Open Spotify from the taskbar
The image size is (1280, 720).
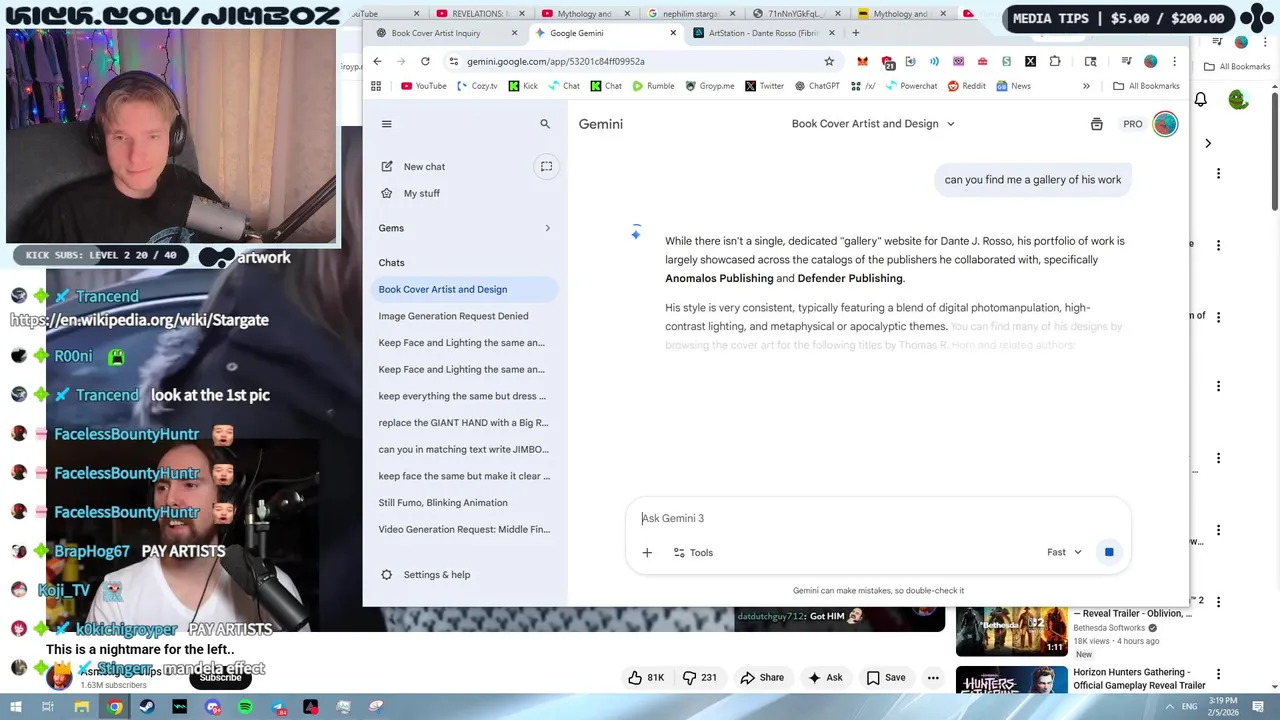pyautogui.click(x=245, y=707)
